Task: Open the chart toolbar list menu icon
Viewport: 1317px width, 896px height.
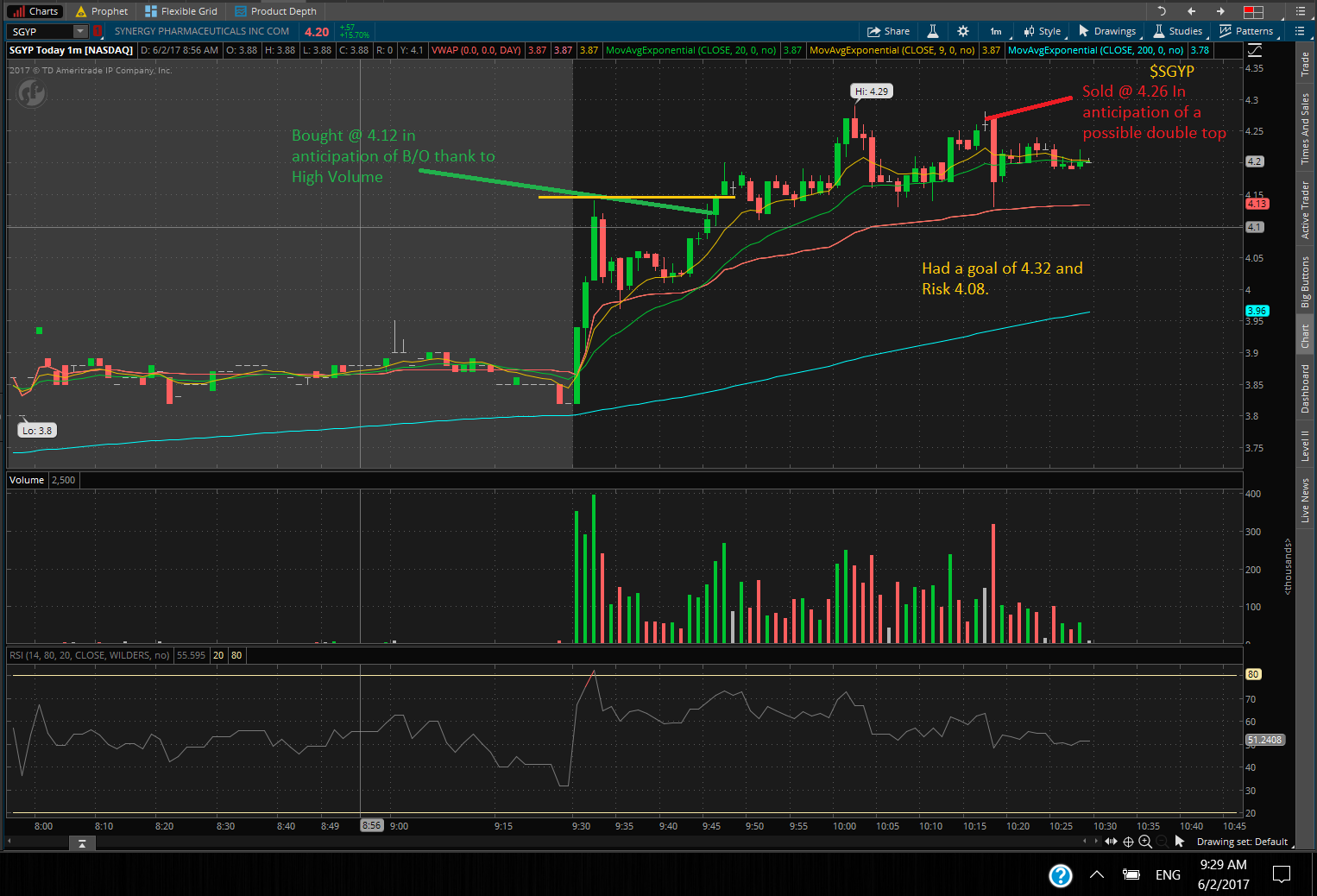Action: click(1300, 31)
